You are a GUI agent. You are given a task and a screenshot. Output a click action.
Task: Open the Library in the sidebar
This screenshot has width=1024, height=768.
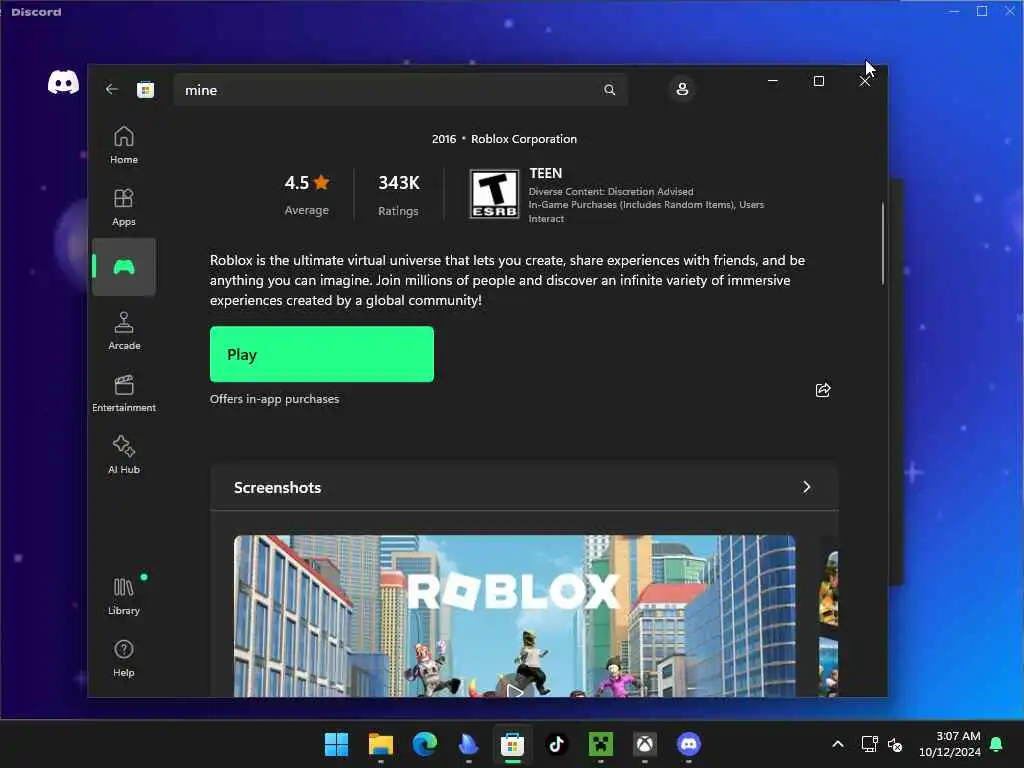point(124,596)
